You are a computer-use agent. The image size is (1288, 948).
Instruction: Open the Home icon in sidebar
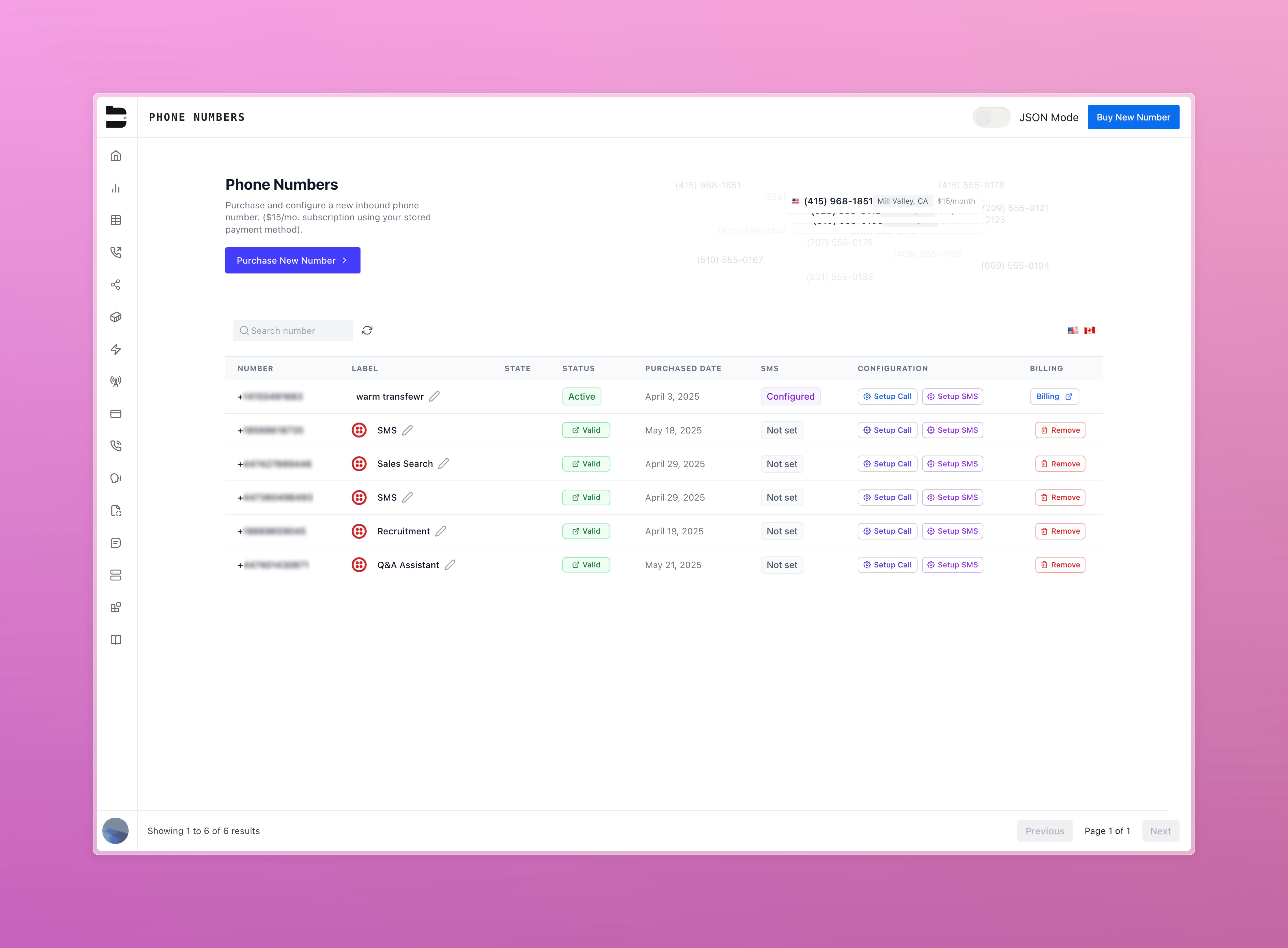pyautogui.click(x=116, y=156)
